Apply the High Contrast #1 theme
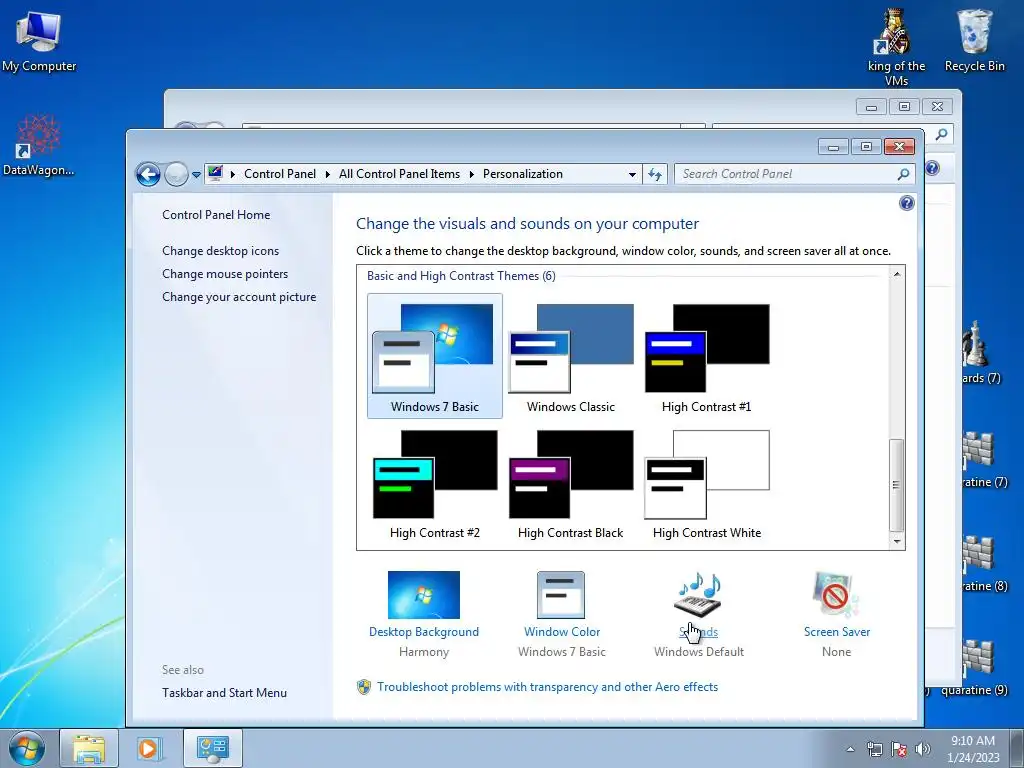This screenshot has width=1024, height=768. pyautogui.click(x=707, y=355)
